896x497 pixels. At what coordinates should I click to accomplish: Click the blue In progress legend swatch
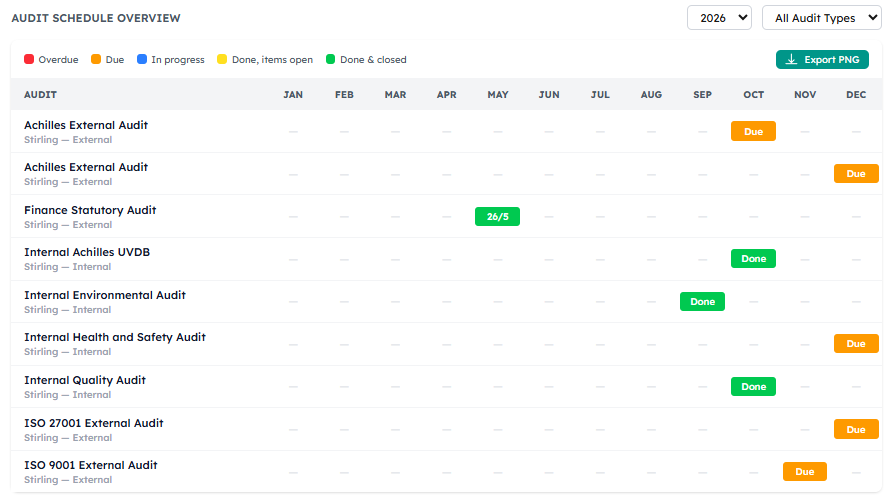pyautogui.click(x=142, y=59)
